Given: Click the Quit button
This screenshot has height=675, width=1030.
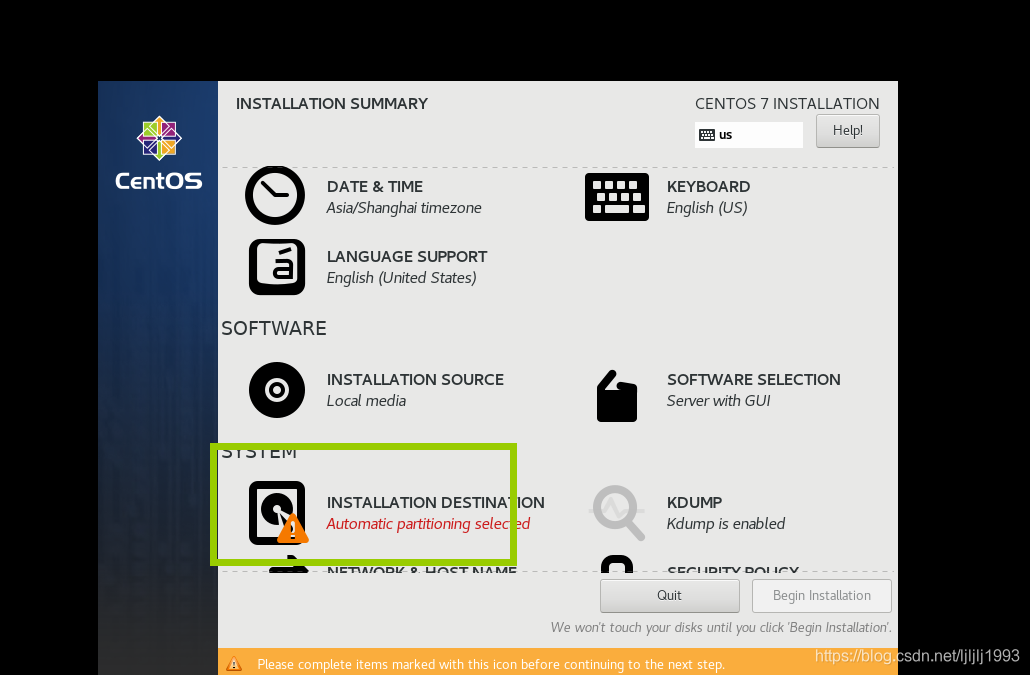Looking at the screenshot, I should click(x=669, y=596).
